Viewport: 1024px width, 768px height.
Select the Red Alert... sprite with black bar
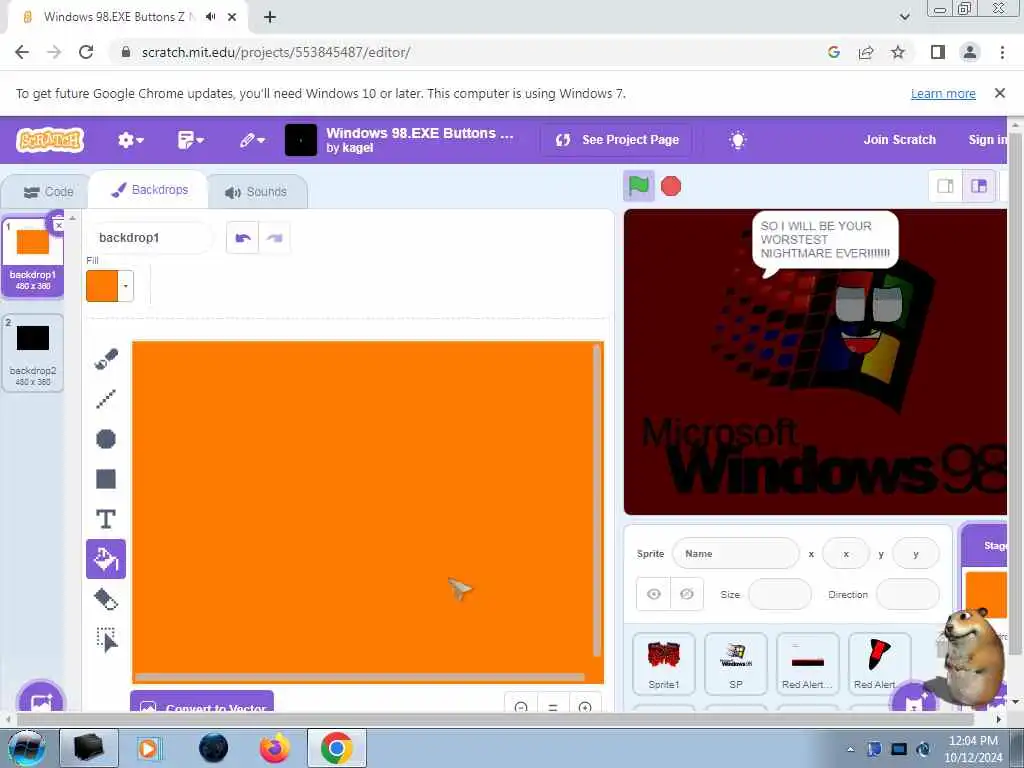click(x=807, y=664)
